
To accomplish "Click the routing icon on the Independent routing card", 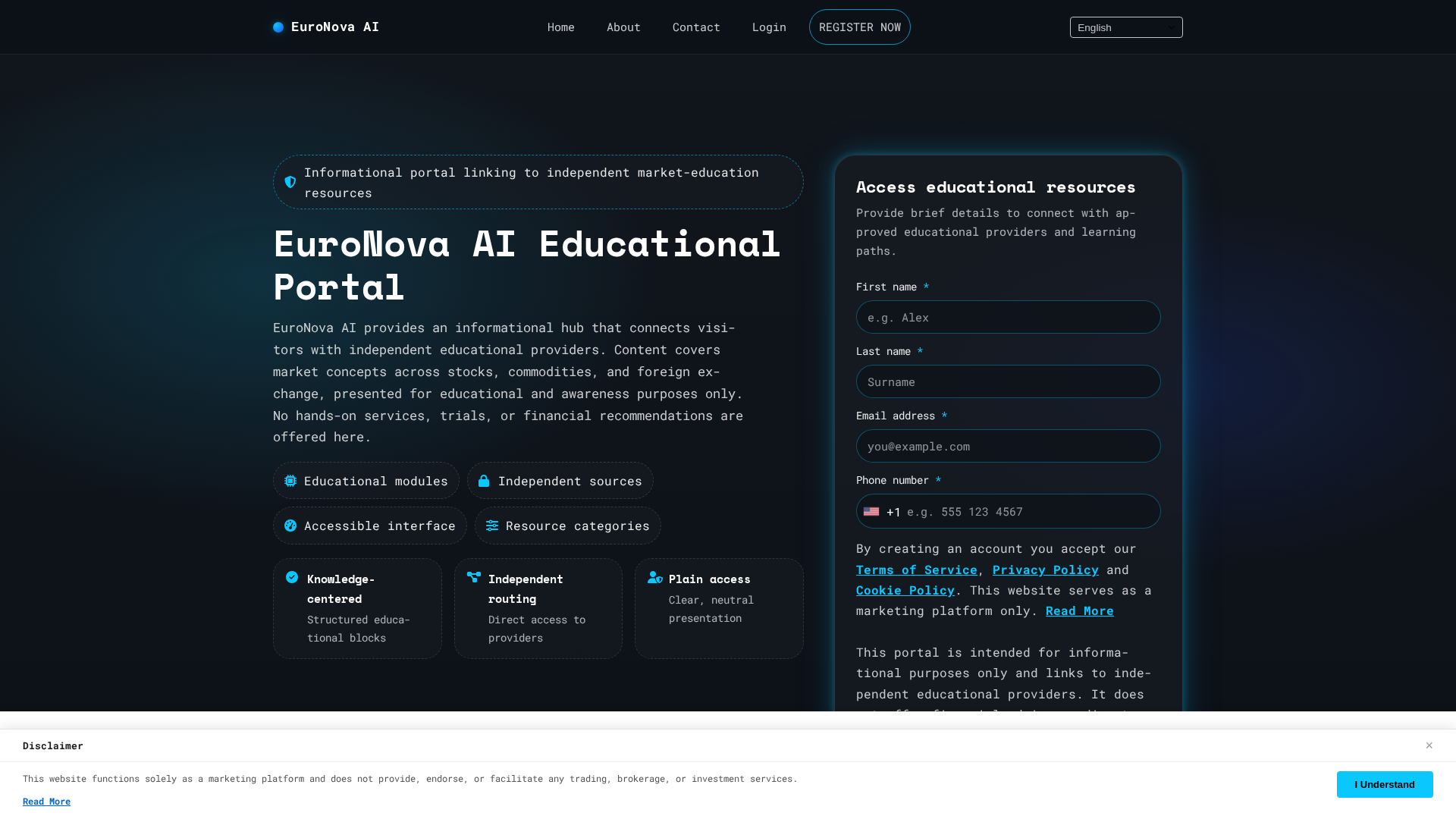I will [474, 577].
